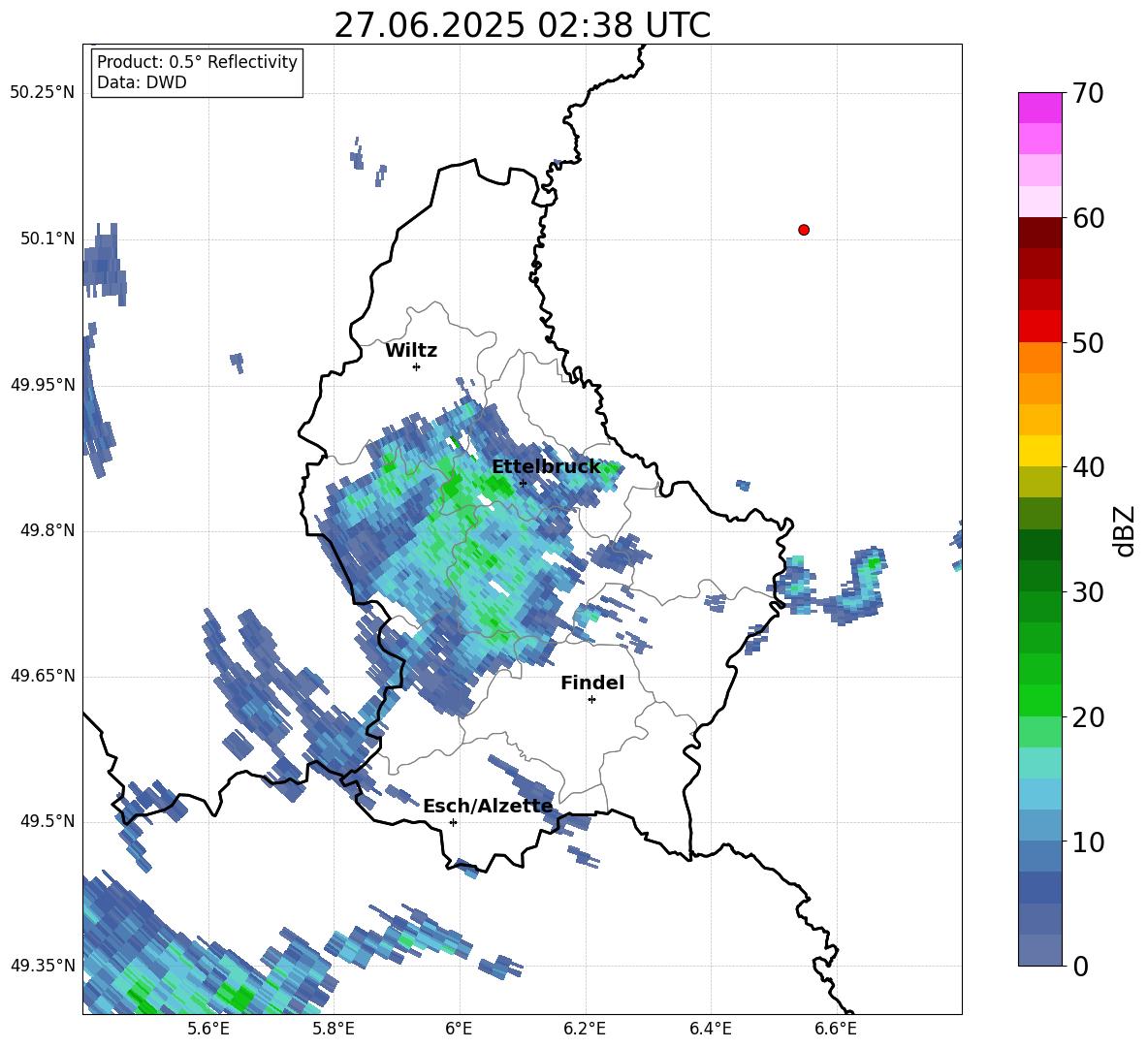Click the 6.6°E longitude label

pyautogui.click(x=836, y=1030)
